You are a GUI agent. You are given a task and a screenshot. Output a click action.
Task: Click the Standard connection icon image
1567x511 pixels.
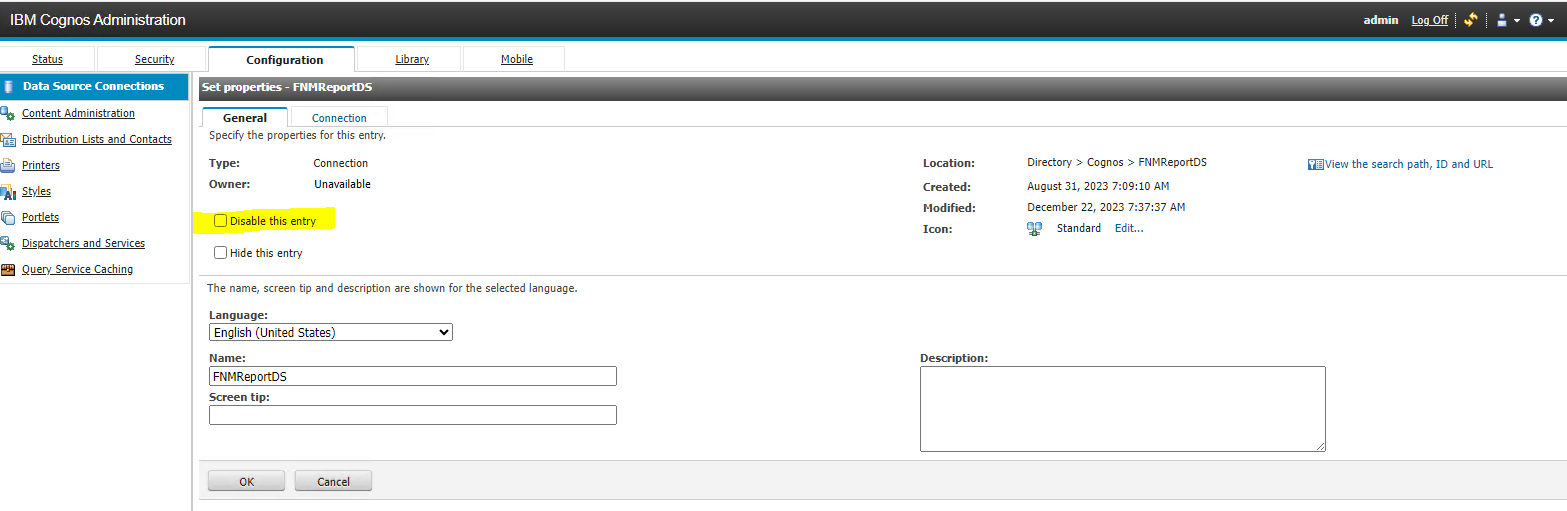coord(1035,229)
